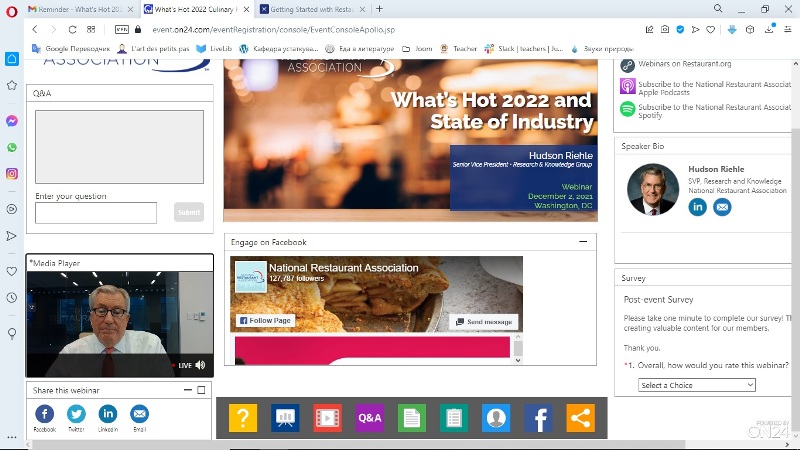Open Hudson Riehle's LinkedIn profile icon
800x450 pixels.
coord(697,207)
